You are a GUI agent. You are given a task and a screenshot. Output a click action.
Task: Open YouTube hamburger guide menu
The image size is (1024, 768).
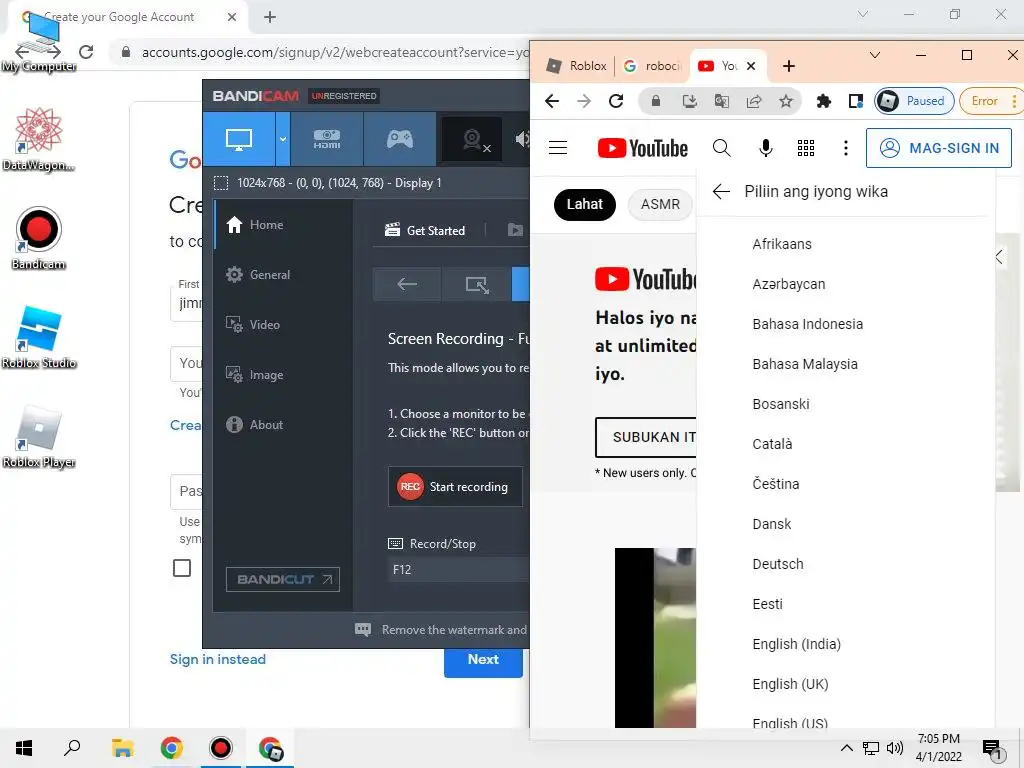pyautogui.click(x=558, y=148)
